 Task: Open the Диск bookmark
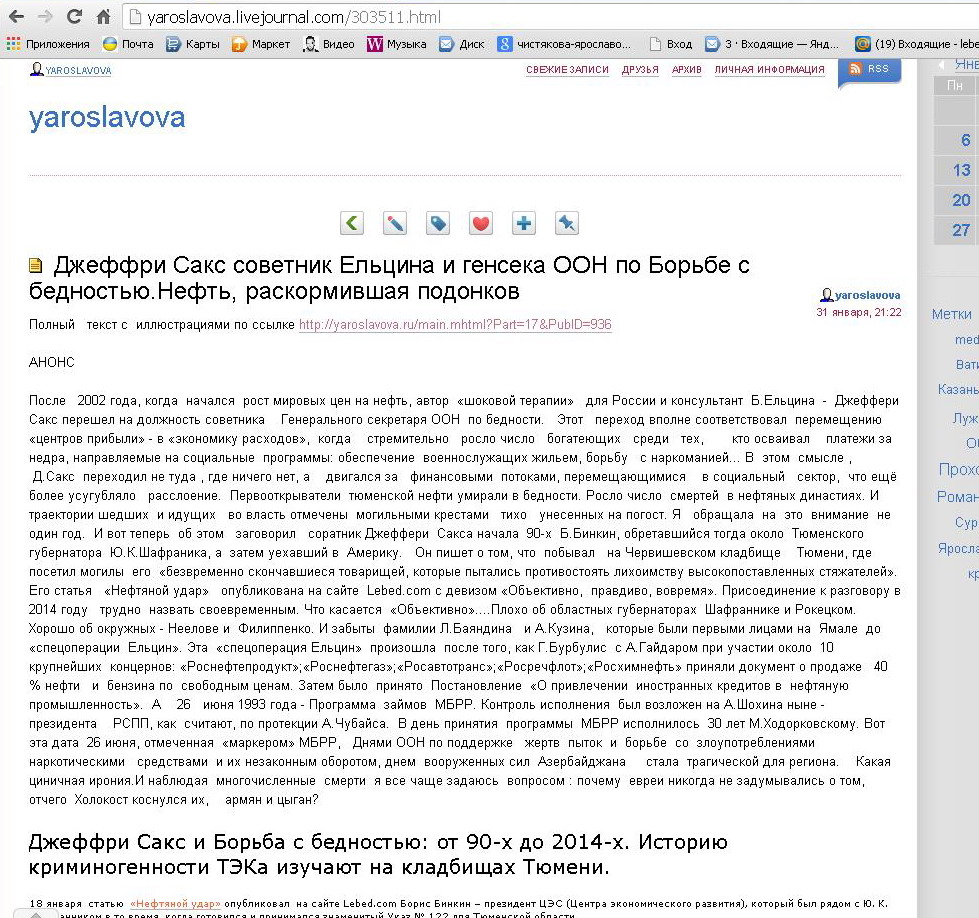pos(462,44)
